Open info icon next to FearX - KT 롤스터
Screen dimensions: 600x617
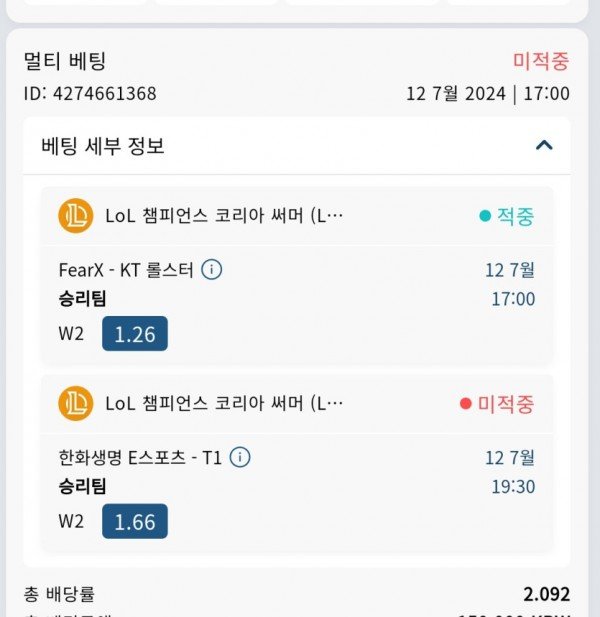[x=212, y=270]
